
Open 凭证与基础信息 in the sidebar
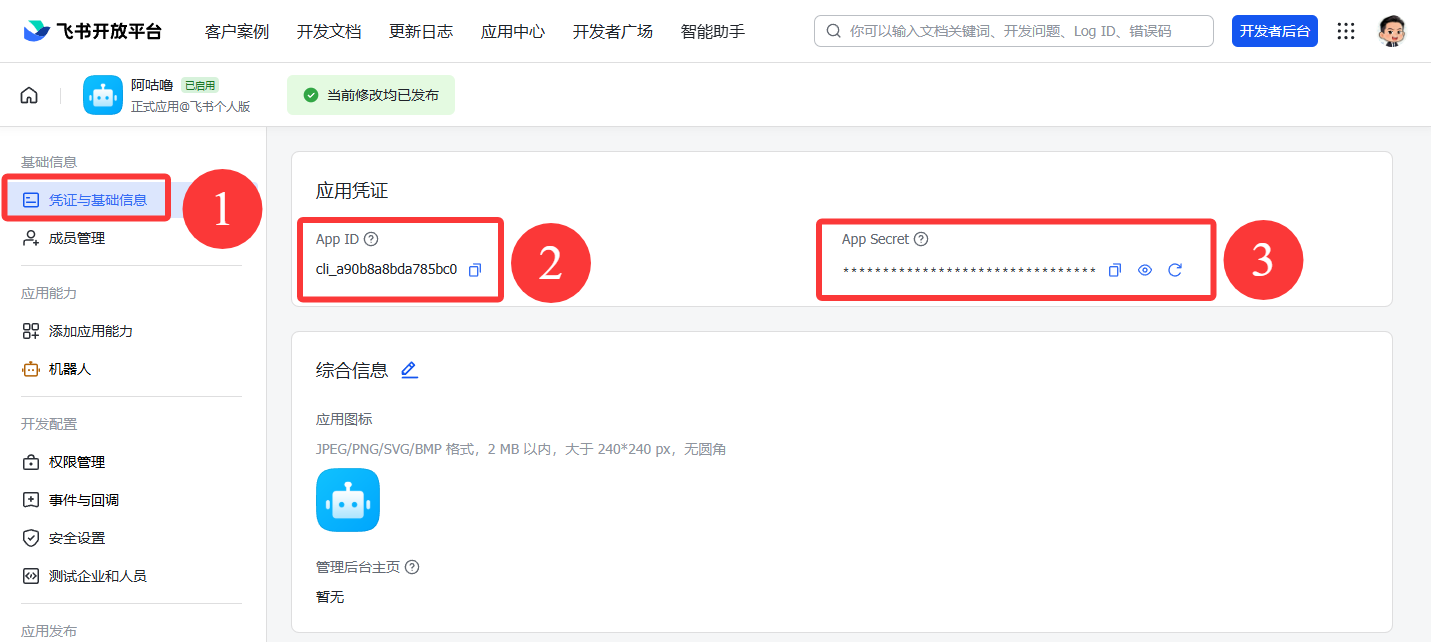click(97, 200)
